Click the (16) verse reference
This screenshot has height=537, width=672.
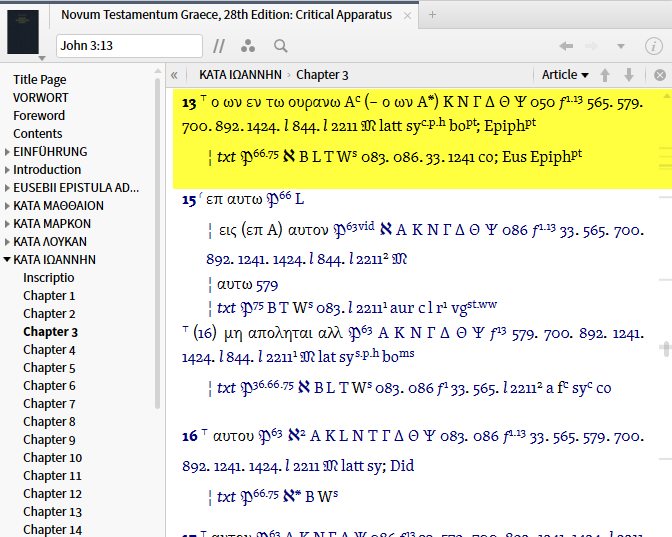click(x=204, y=333)
